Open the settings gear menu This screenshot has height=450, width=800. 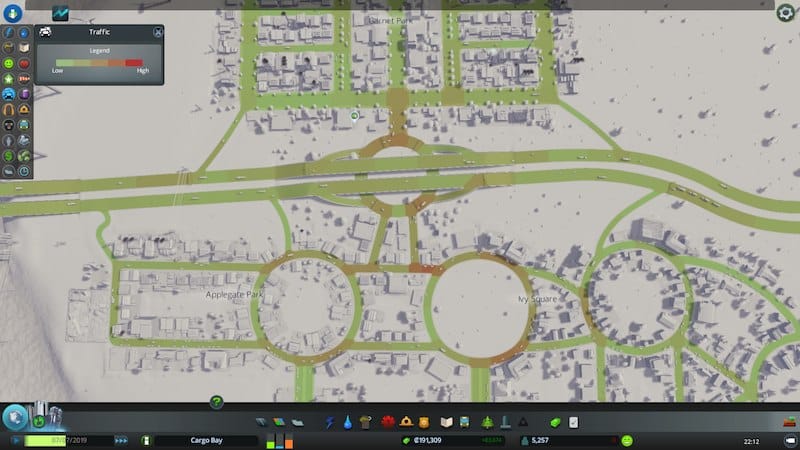coord(786,13)
